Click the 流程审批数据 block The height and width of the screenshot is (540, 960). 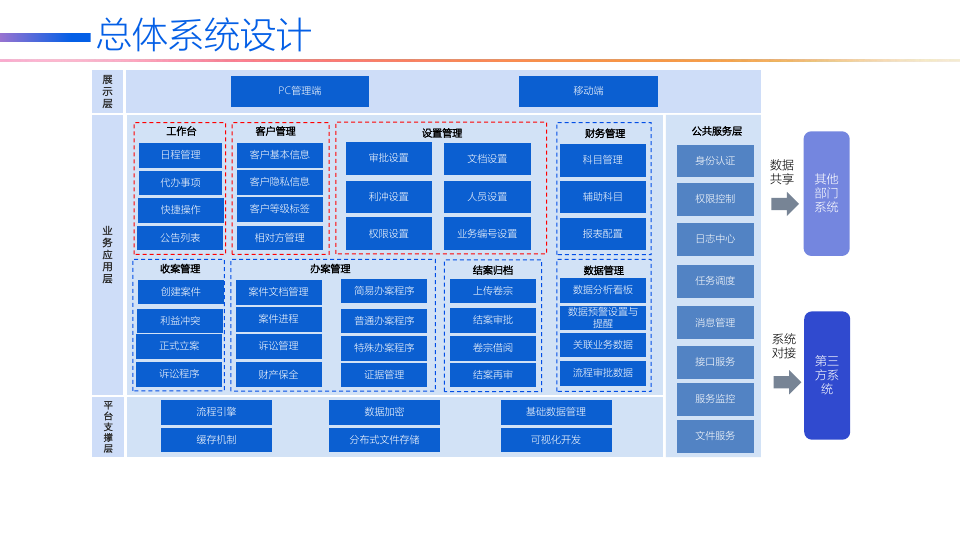(602, 373)
